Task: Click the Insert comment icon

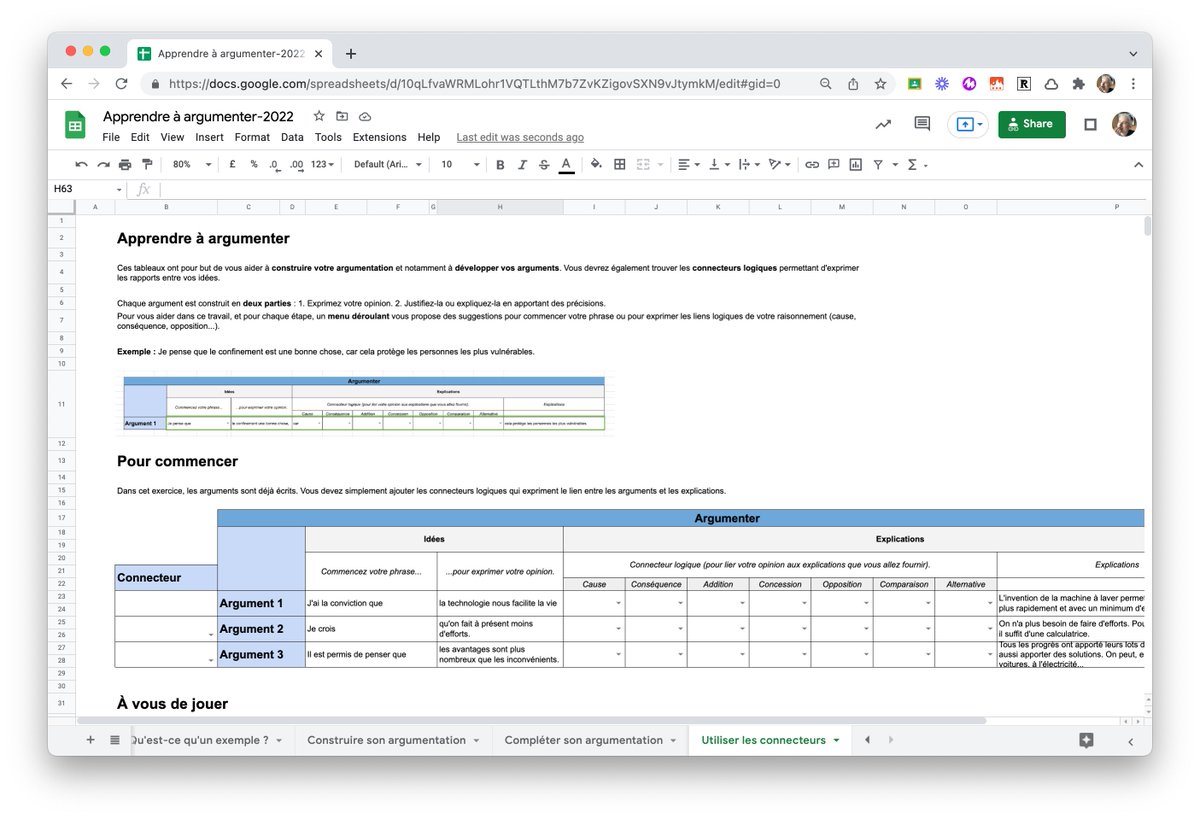Action: click(x=833, y=164)
